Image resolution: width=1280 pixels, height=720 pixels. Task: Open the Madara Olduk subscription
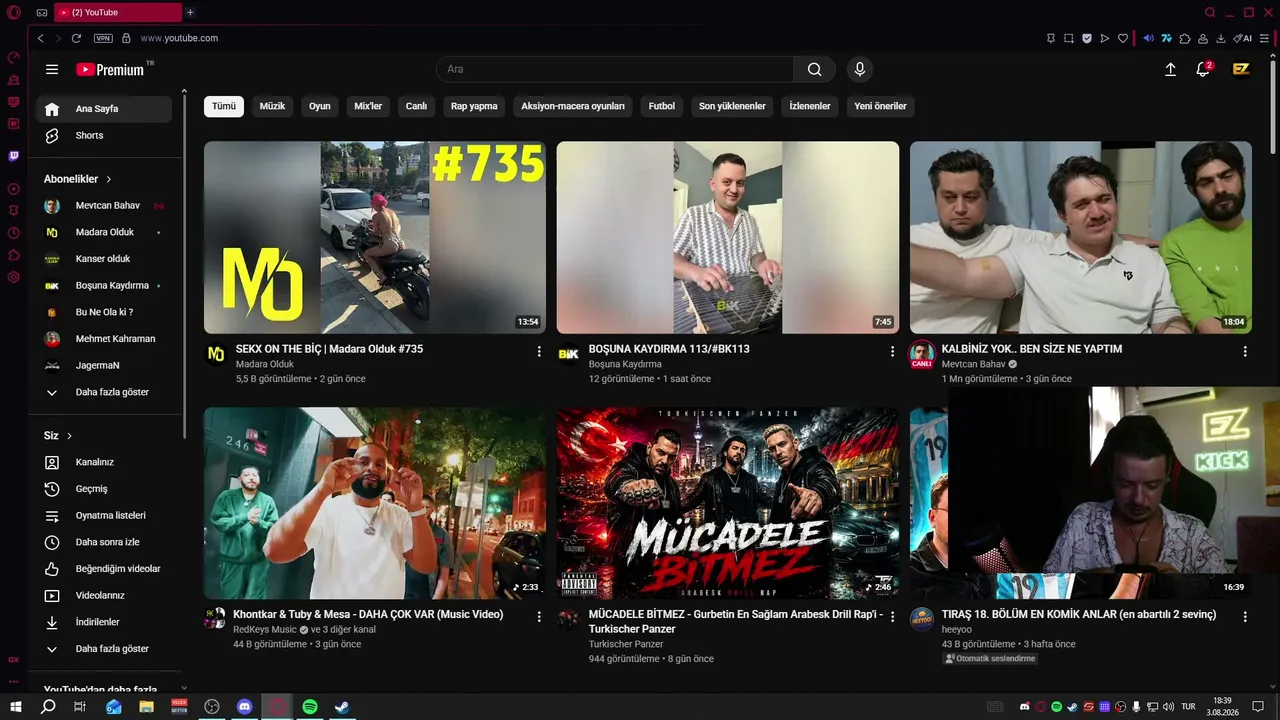click(104, 232)
